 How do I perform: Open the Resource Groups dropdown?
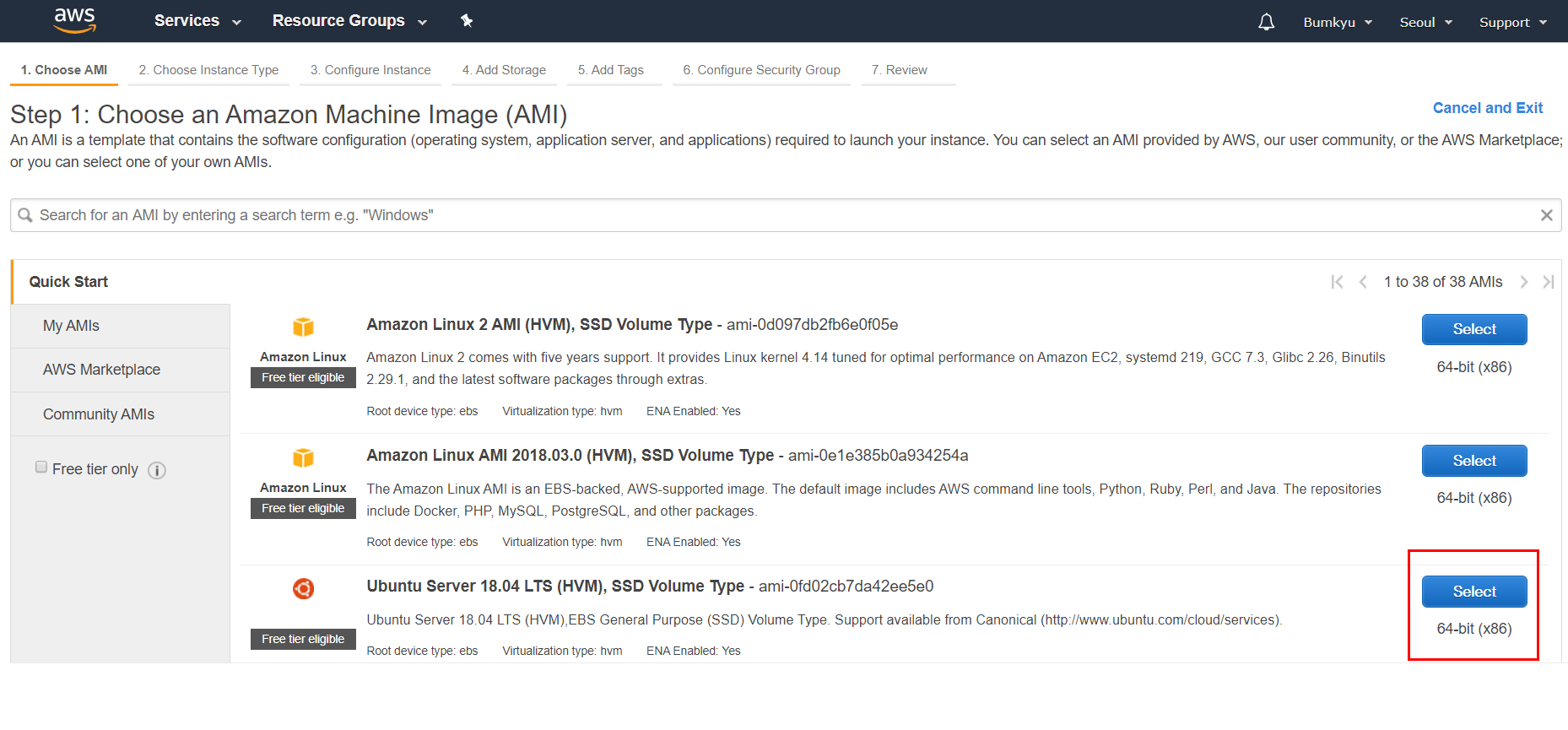click(x=349, y=21)
